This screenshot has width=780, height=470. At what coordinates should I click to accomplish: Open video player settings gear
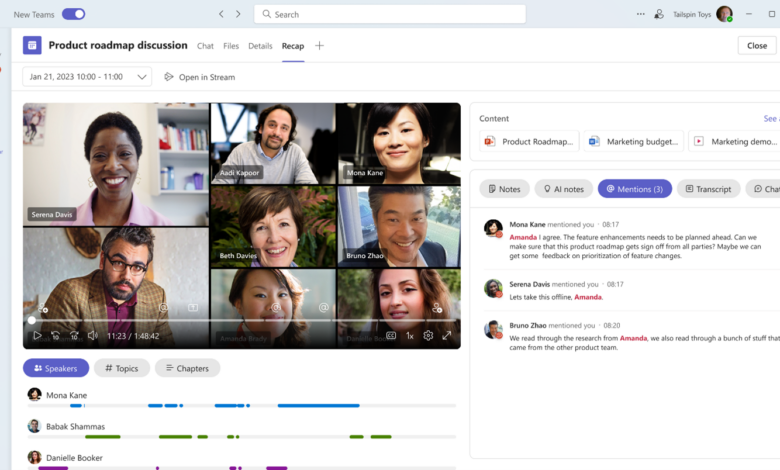(428, 336)
